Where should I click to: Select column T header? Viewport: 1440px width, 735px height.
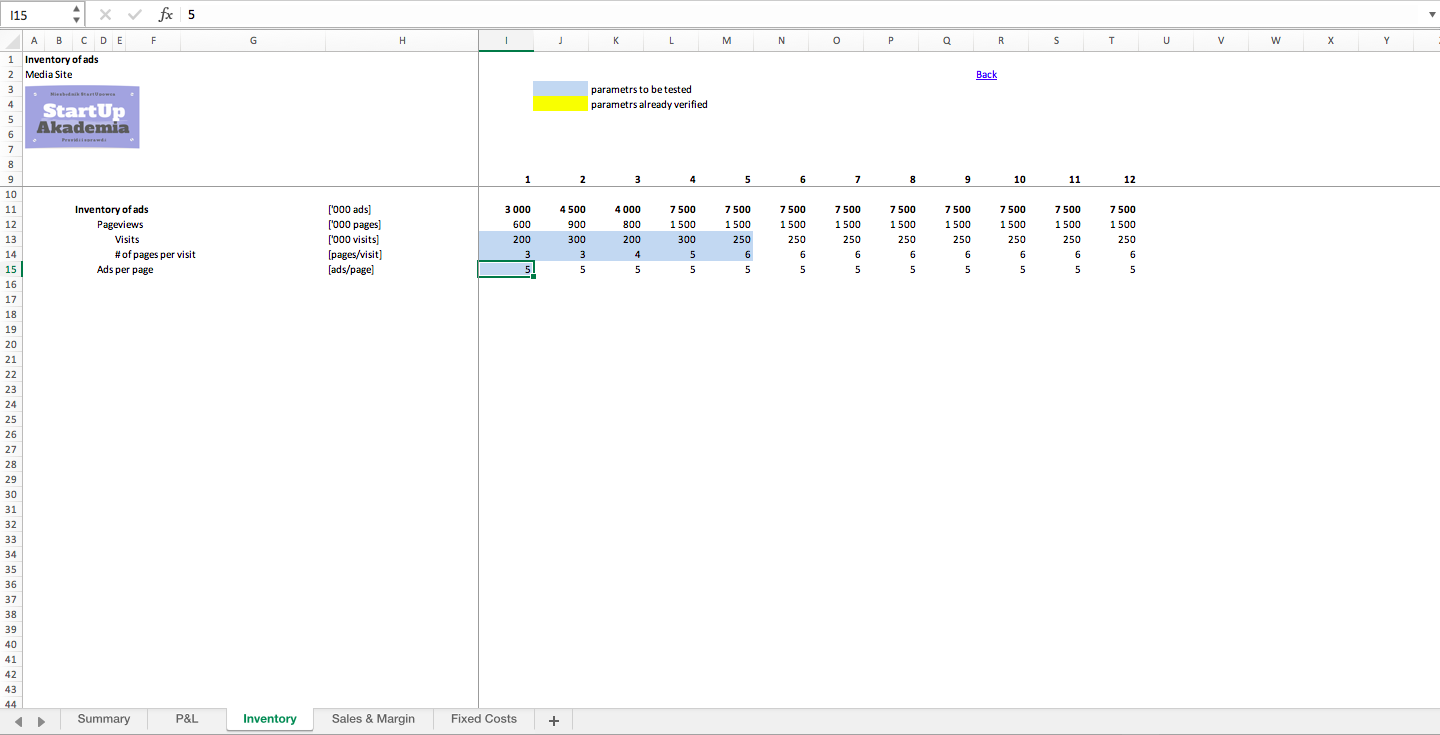click(1112, 41)
